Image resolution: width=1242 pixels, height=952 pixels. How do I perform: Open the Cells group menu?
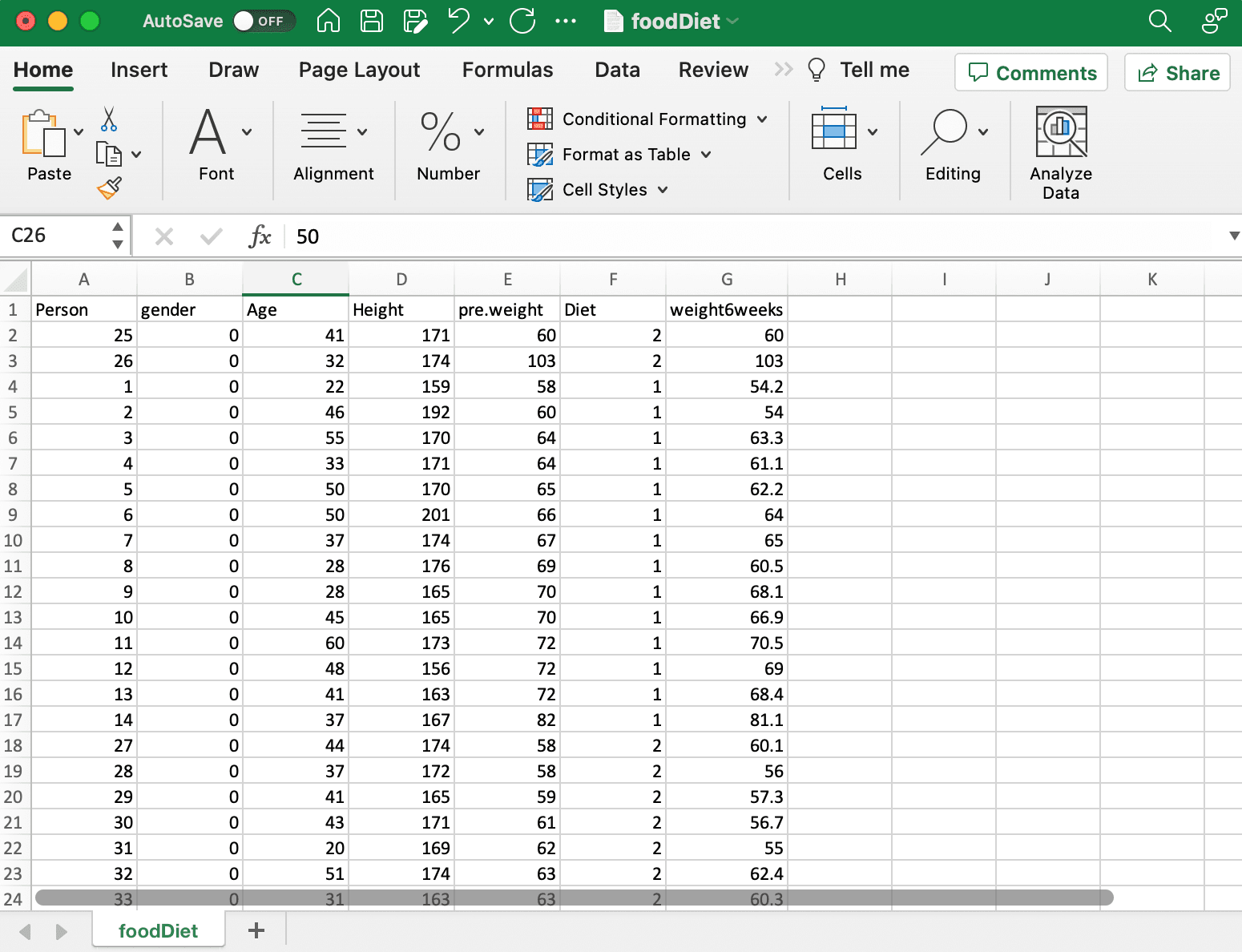click(x=843, y=145)
